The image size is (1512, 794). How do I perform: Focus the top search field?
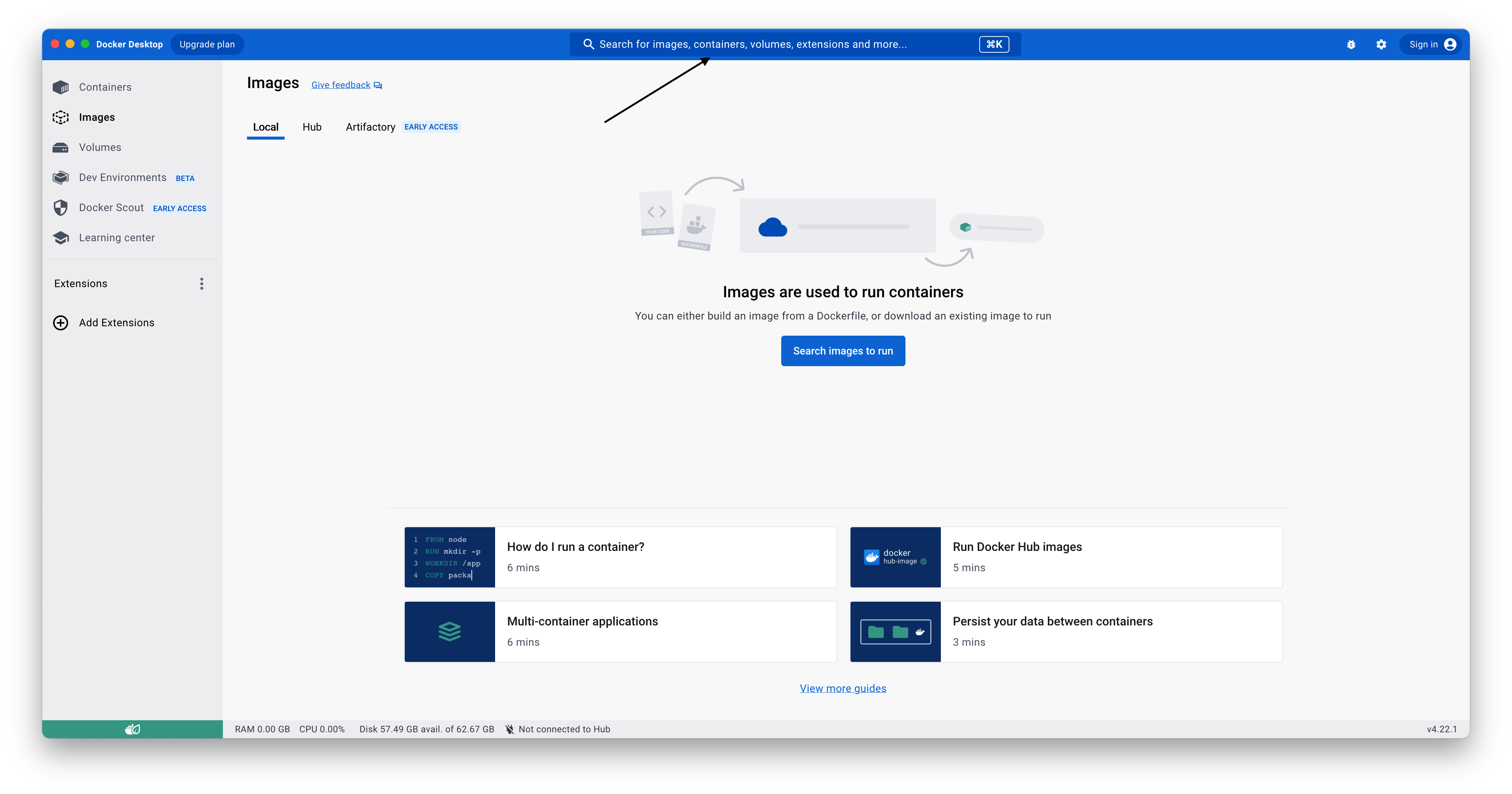point(795,45)
